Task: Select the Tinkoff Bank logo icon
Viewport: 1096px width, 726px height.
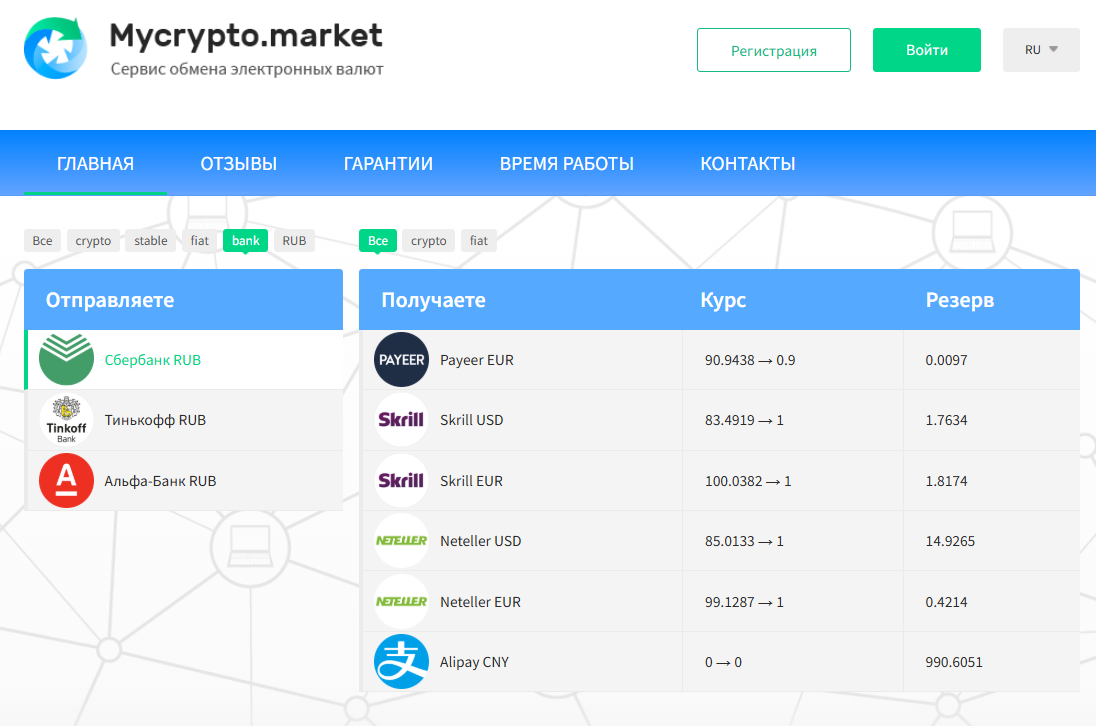Action: pos(66,420)
